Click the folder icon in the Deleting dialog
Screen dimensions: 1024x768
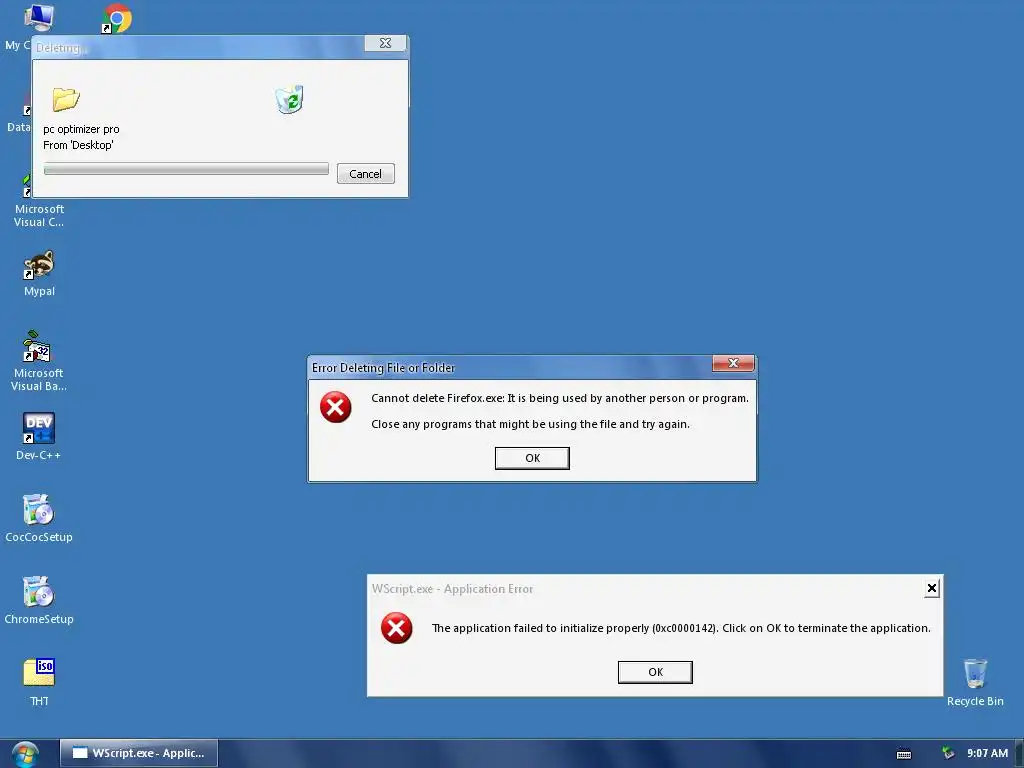(x=66, y=99)
